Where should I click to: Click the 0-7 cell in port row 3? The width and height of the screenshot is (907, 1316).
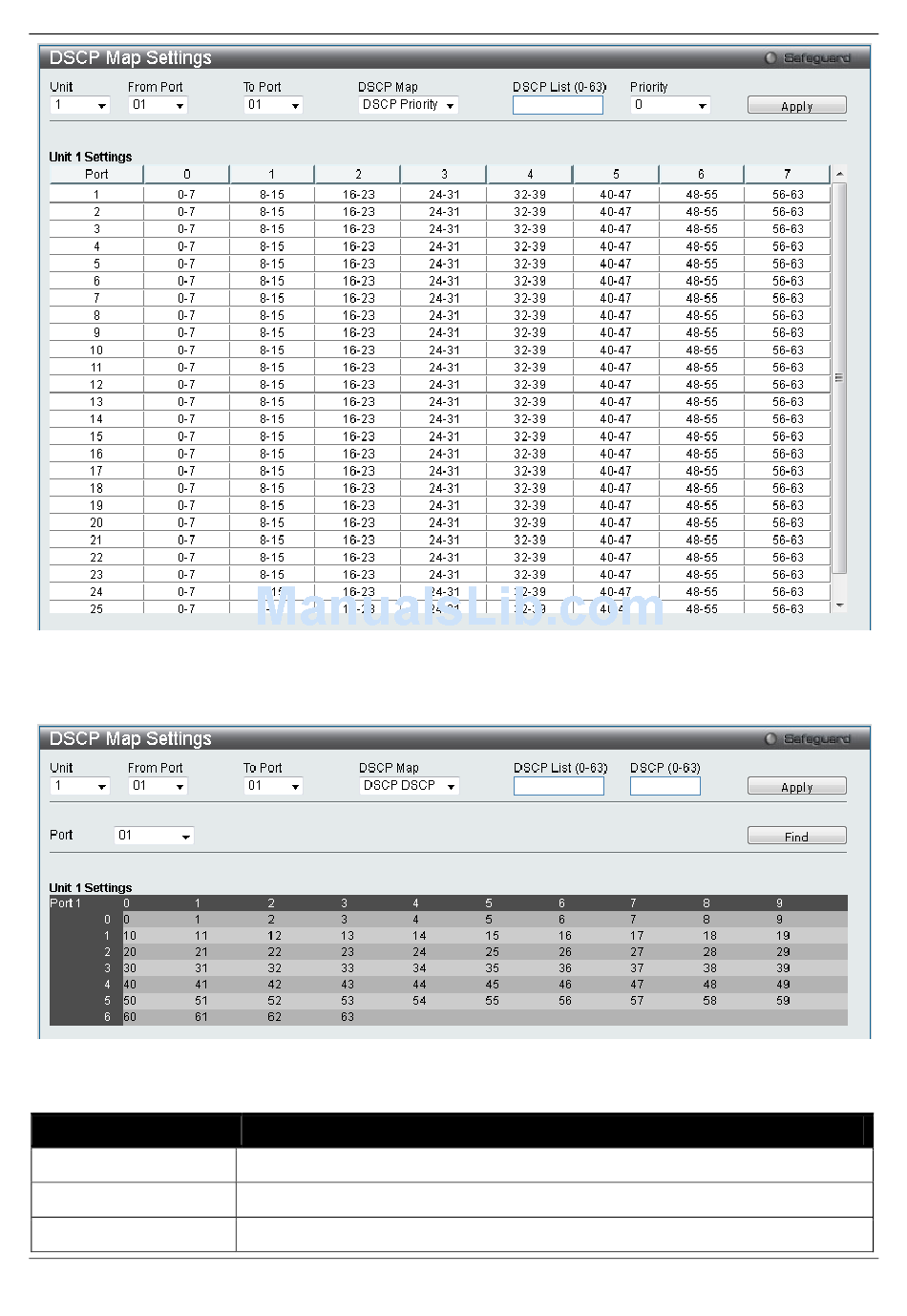coord(186,229)
